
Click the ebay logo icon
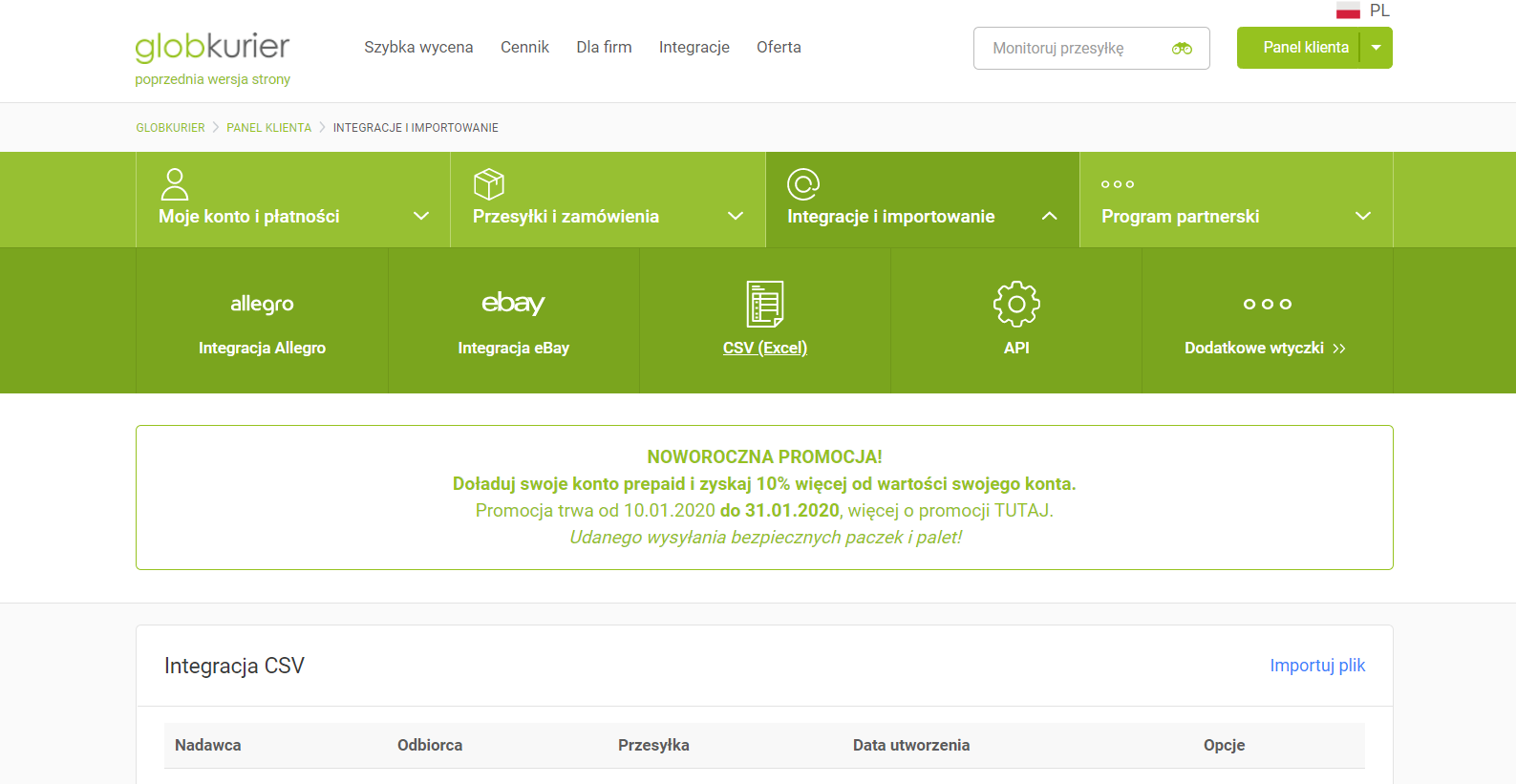pyautogui.click(x=513, y=303)
